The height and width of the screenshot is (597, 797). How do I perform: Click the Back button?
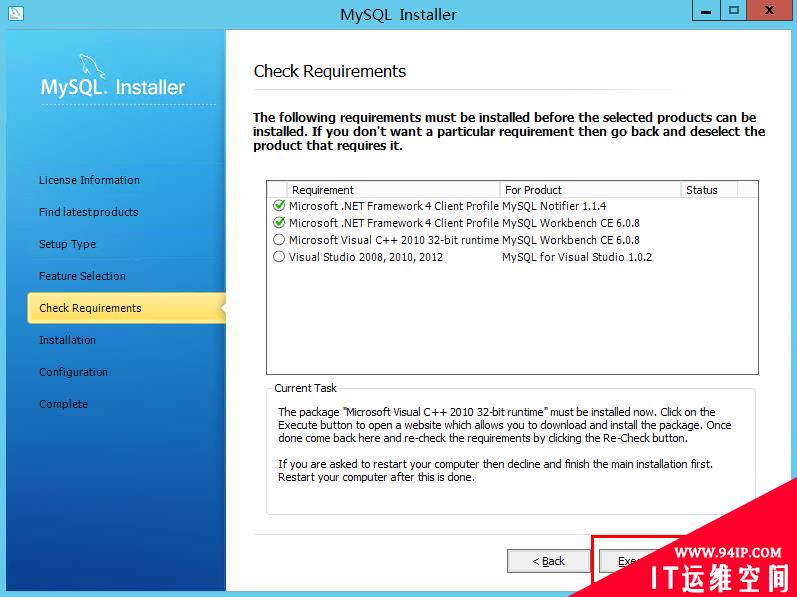[548, 561]
